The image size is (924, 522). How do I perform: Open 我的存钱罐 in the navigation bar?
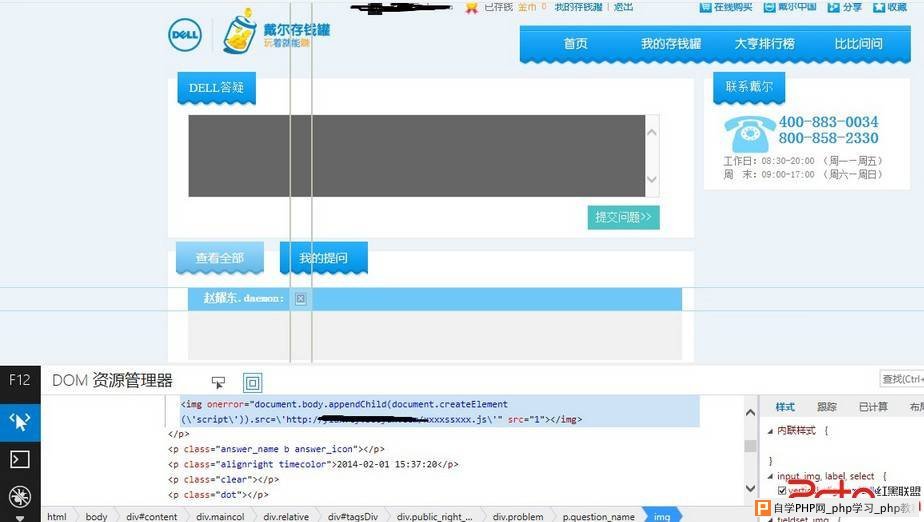[671, 44]
